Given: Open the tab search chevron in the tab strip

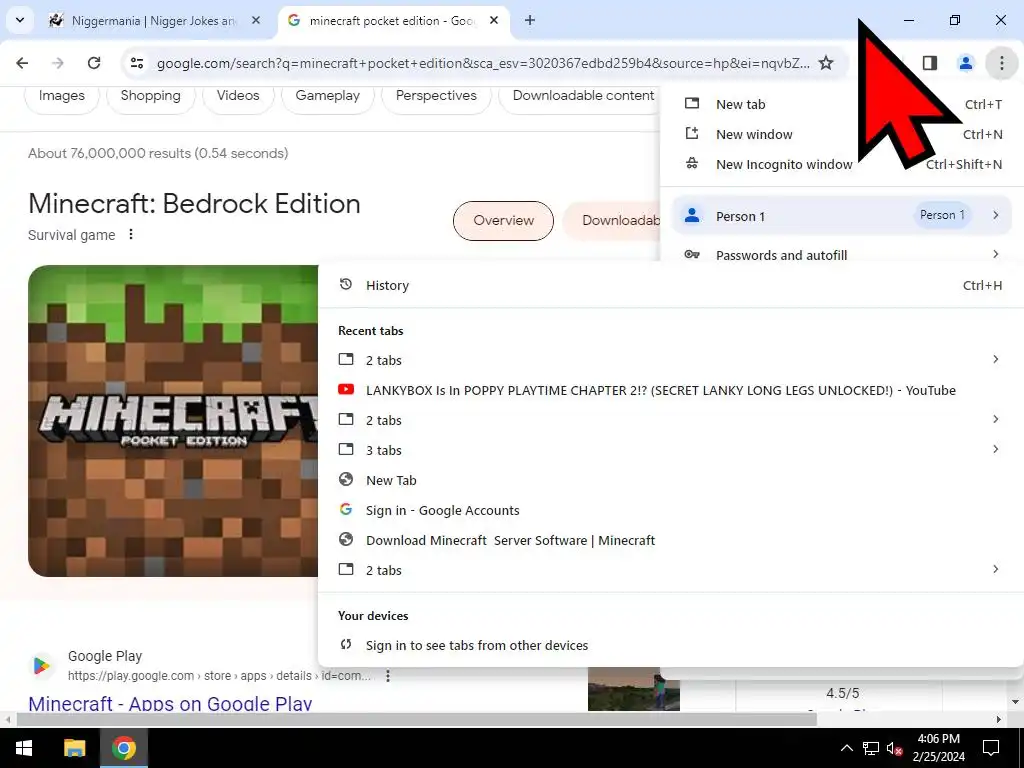Looking at the screenshot, I should click(x=20, y=20).
